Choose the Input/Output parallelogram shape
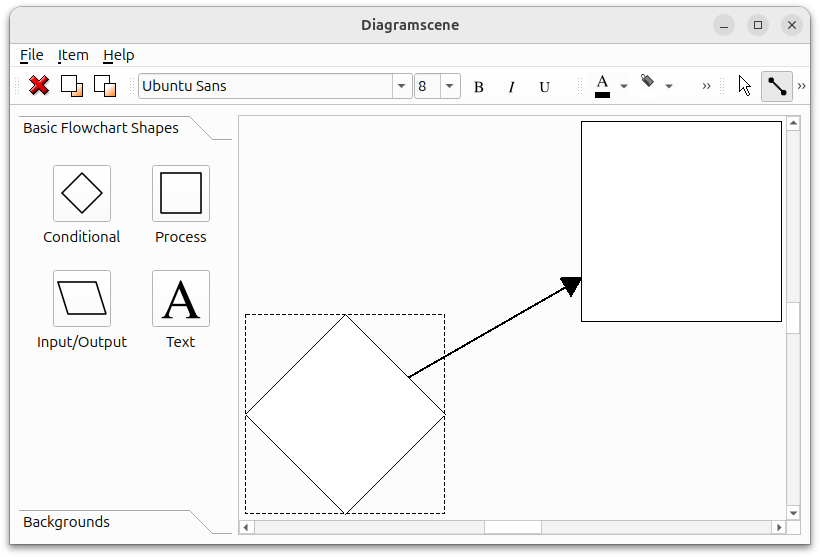The height and width of the screenshot is (557, 820). pos(82,298)
